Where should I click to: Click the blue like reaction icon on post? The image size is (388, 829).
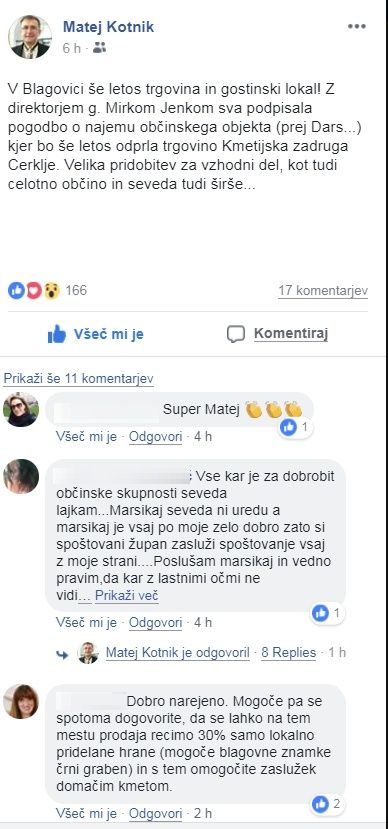coord(16,290)
